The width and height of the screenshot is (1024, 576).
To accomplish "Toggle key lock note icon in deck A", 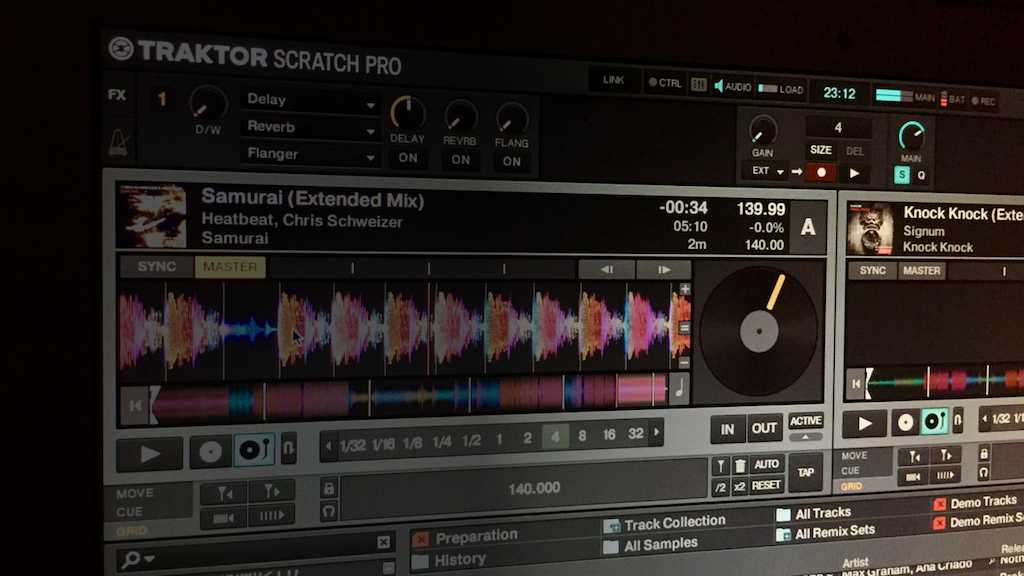I will [679, 389].
